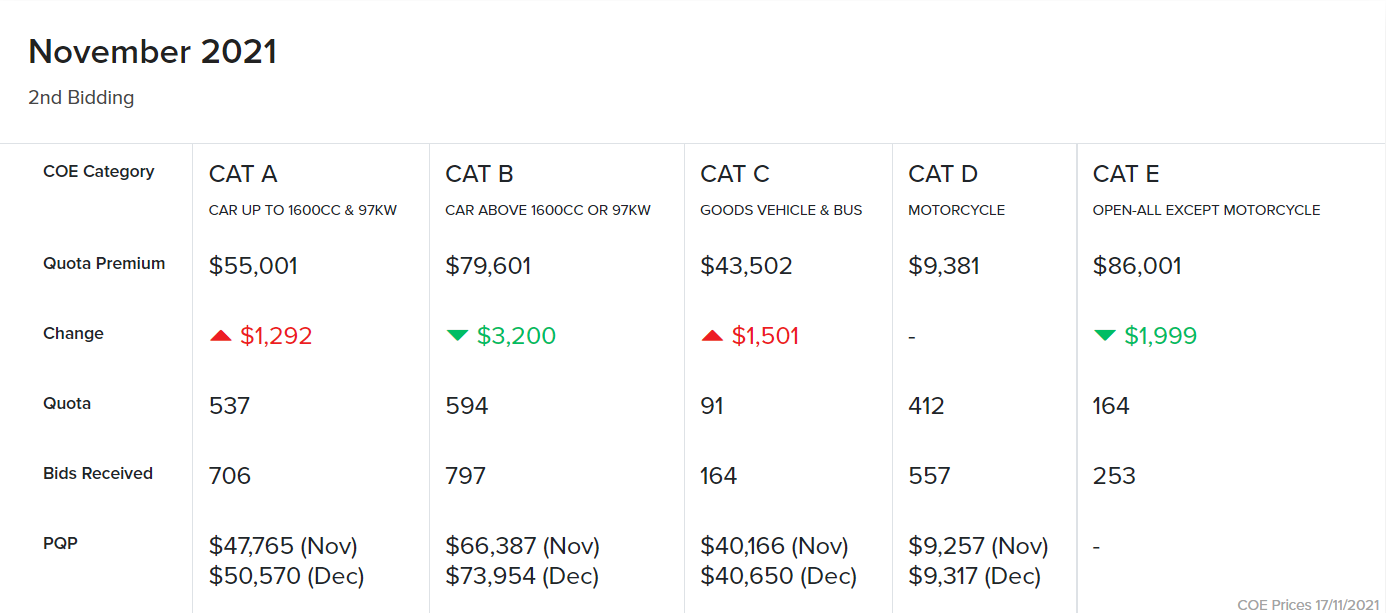This screenshot has width=1386, height=613.
Task: Select CAT E premium value $86,001
Action: (1137, 266)
